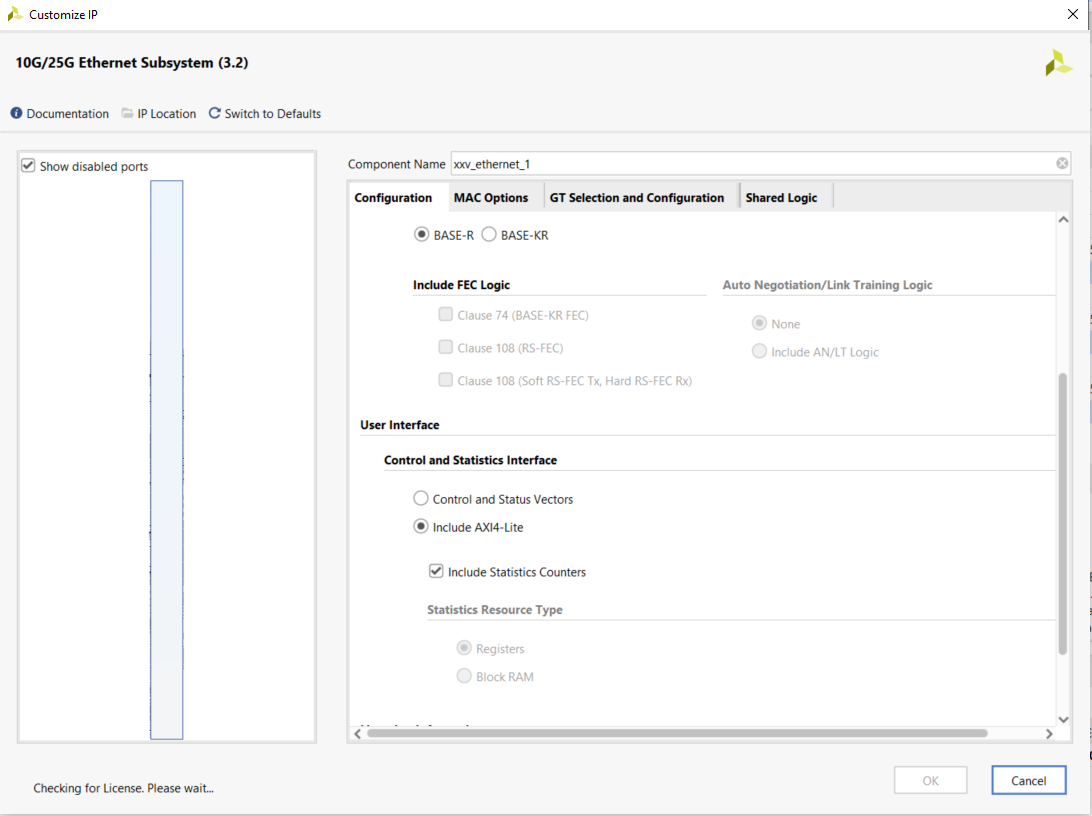Select Registers statistics resource type
This screenshot has height=816, width=1092.
pos(464,648)
